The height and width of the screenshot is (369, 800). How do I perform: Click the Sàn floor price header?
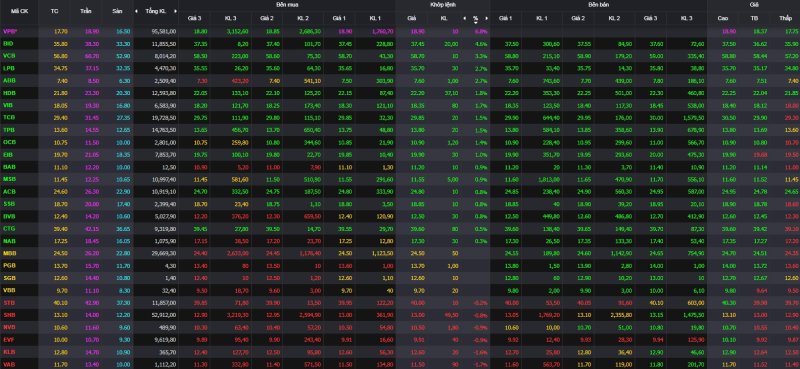[x=117, y=11]
